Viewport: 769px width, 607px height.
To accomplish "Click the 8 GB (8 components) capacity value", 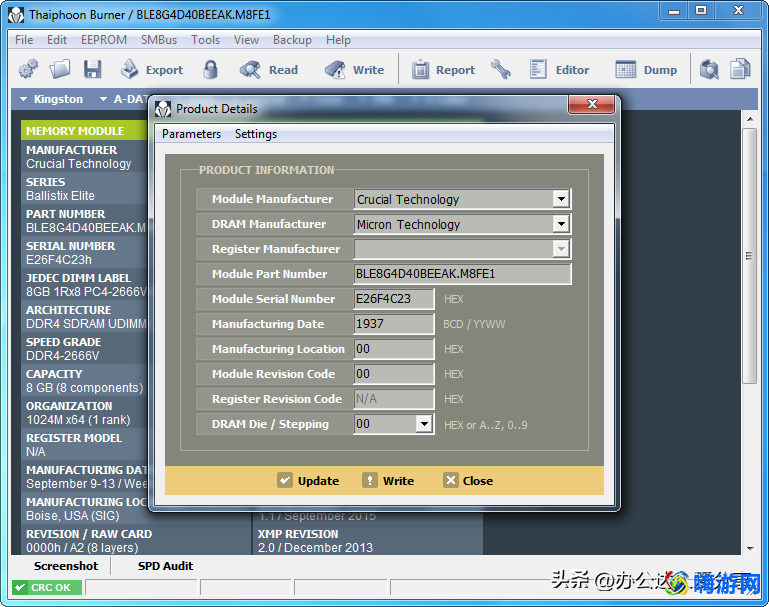I will tap(84, 388).
